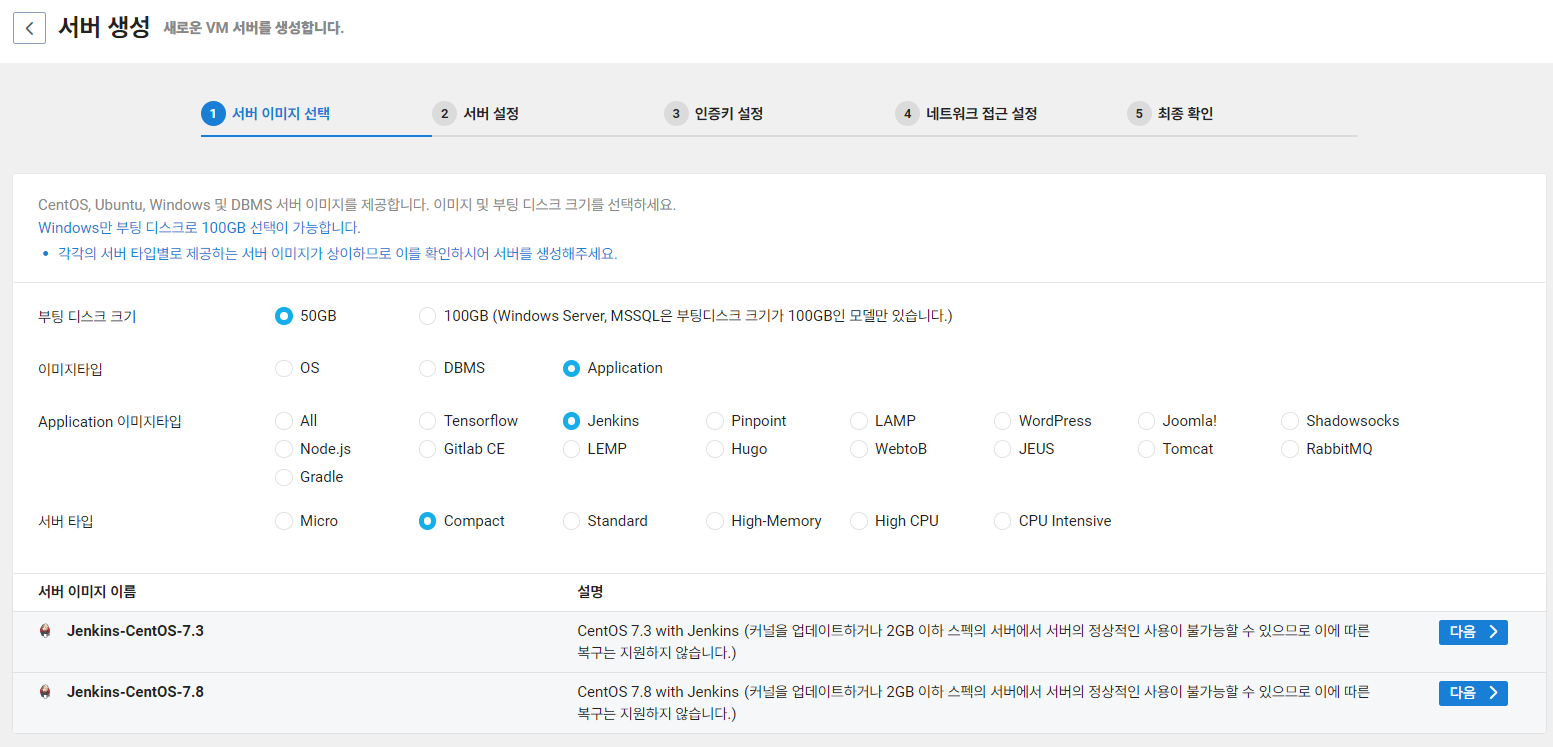Screen dimensions: 1553x747
Task: Click the 설명 column header
Action: pyautogui.click(x=590, y=592)
